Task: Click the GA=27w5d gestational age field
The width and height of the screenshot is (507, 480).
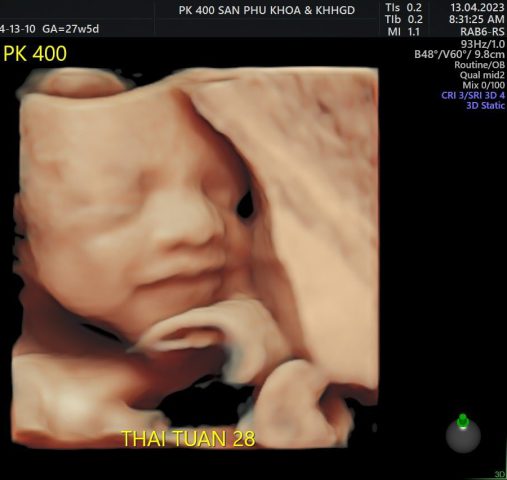Action: 71,29
